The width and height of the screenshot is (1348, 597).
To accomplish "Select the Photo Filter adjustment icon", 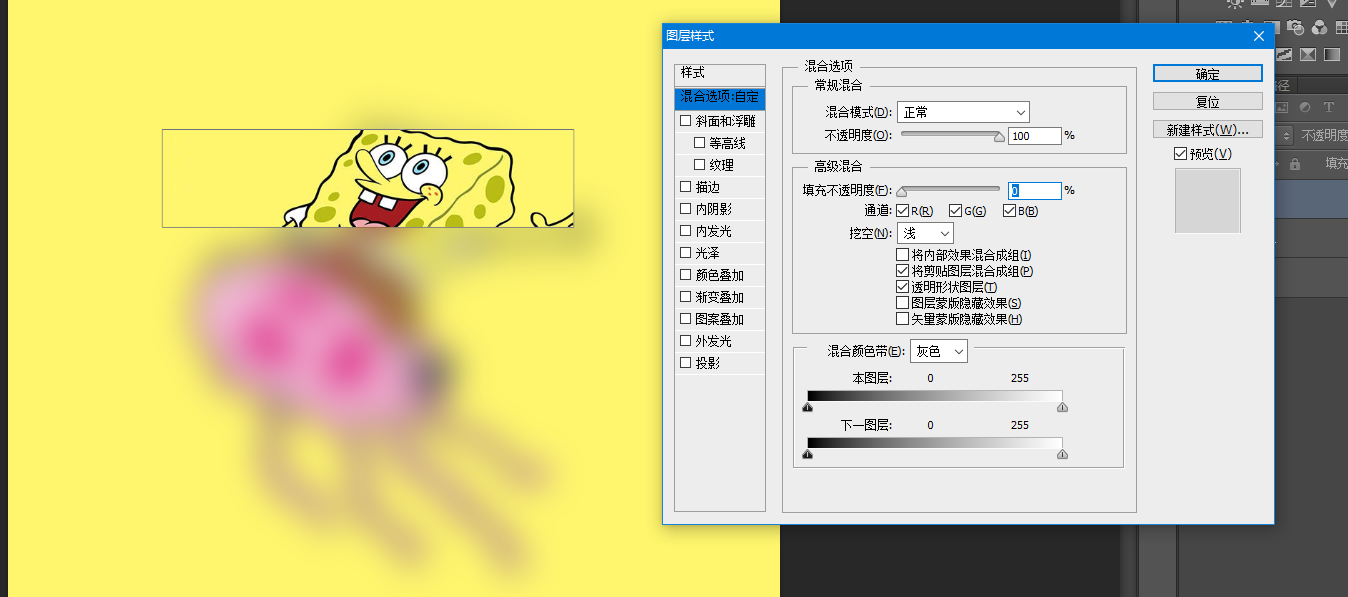I will pyautogui.click(x=1294, y=25).
